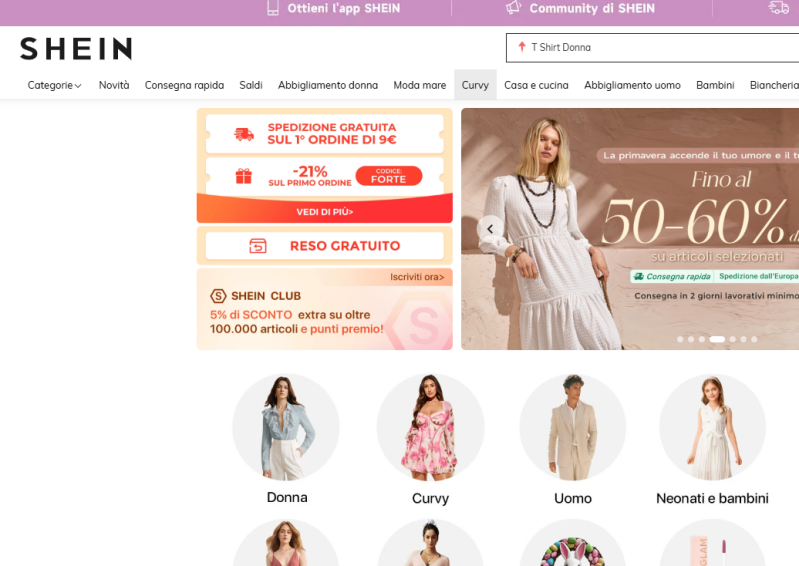
Task: Open the Curvy category circle image
Action: coord(430,427)
